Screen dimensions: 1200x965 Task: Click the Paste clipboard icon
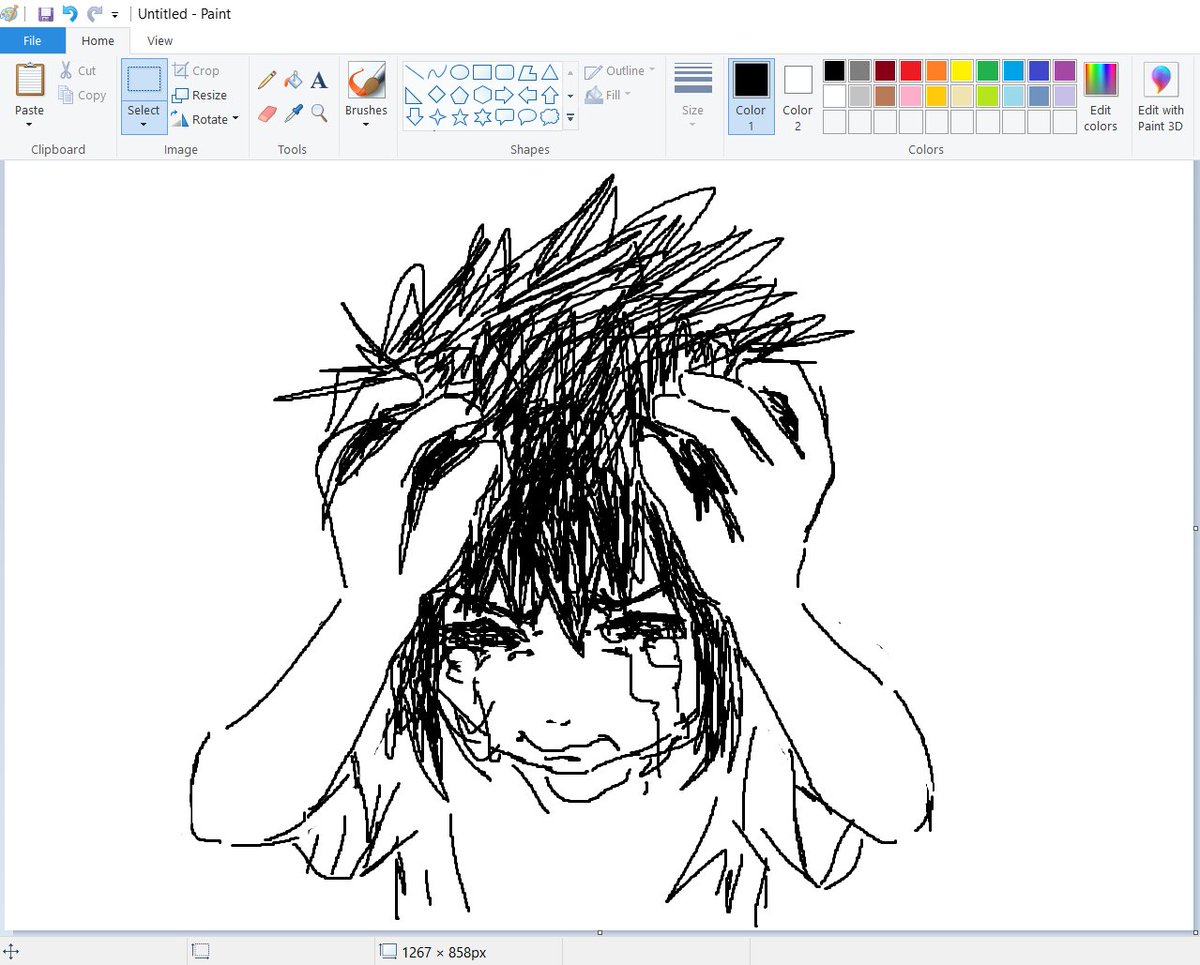(30, 80)
